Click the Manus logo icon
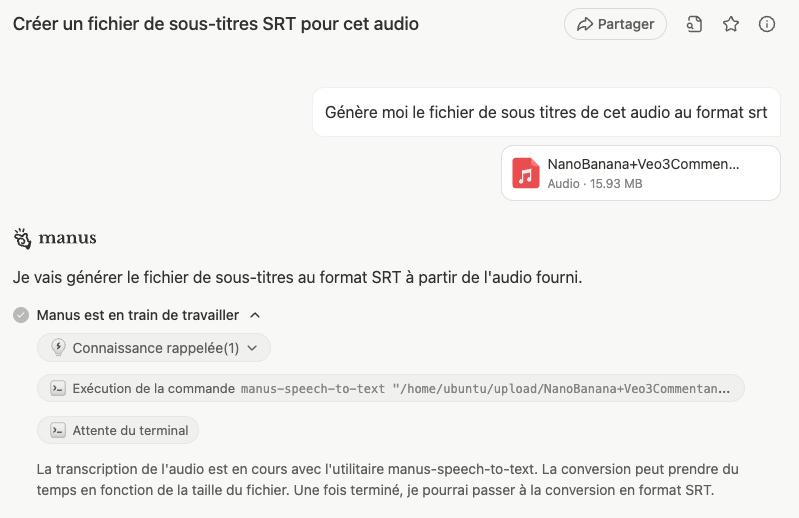799x518 pixels. coord(23,238)
